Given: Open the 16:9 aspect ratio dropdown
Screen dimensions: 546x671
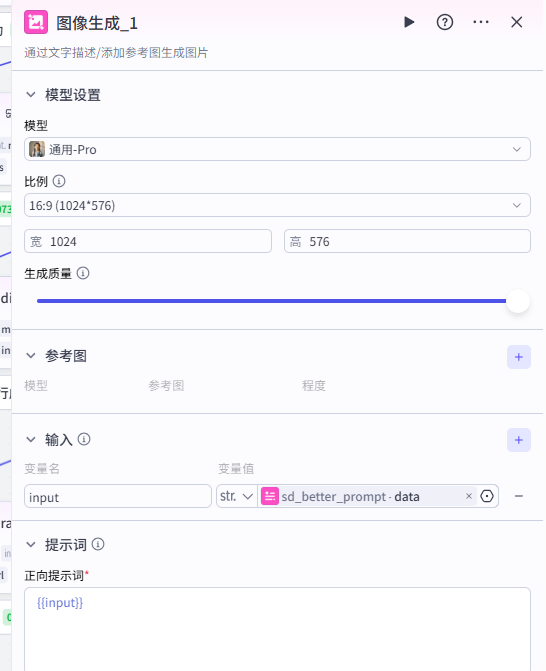Looking at the screenshot, I should coord(277,205).
